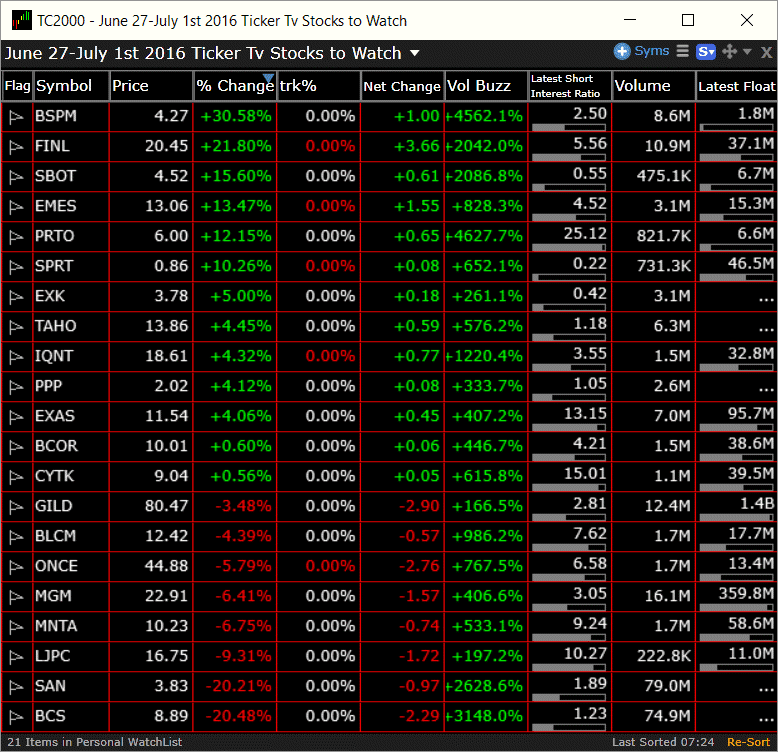Click the TC2000 app logo icon
The width and height of the screenshot is (778, 752).
click(21, 20)
